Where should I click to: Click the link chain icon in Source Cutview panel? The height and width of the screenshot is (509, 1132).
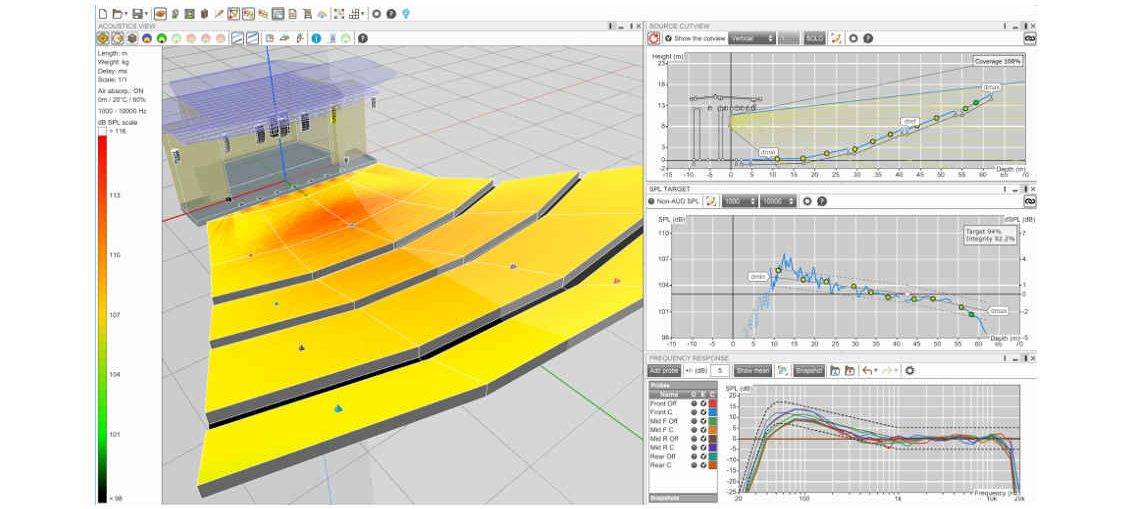click(x=1030, y=38)
